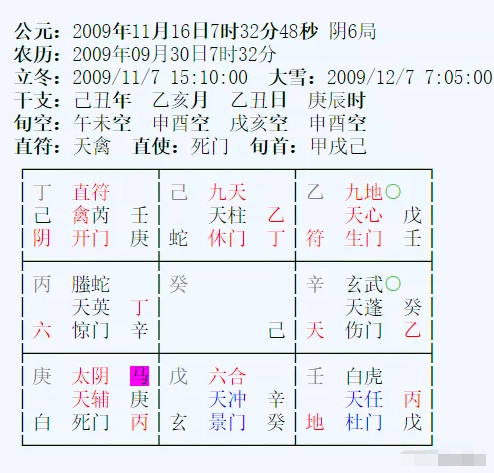Click the red 六 character beside 惊门
Image resolution: width=494 pixels, height=473 pixels.
coord(42,330)
